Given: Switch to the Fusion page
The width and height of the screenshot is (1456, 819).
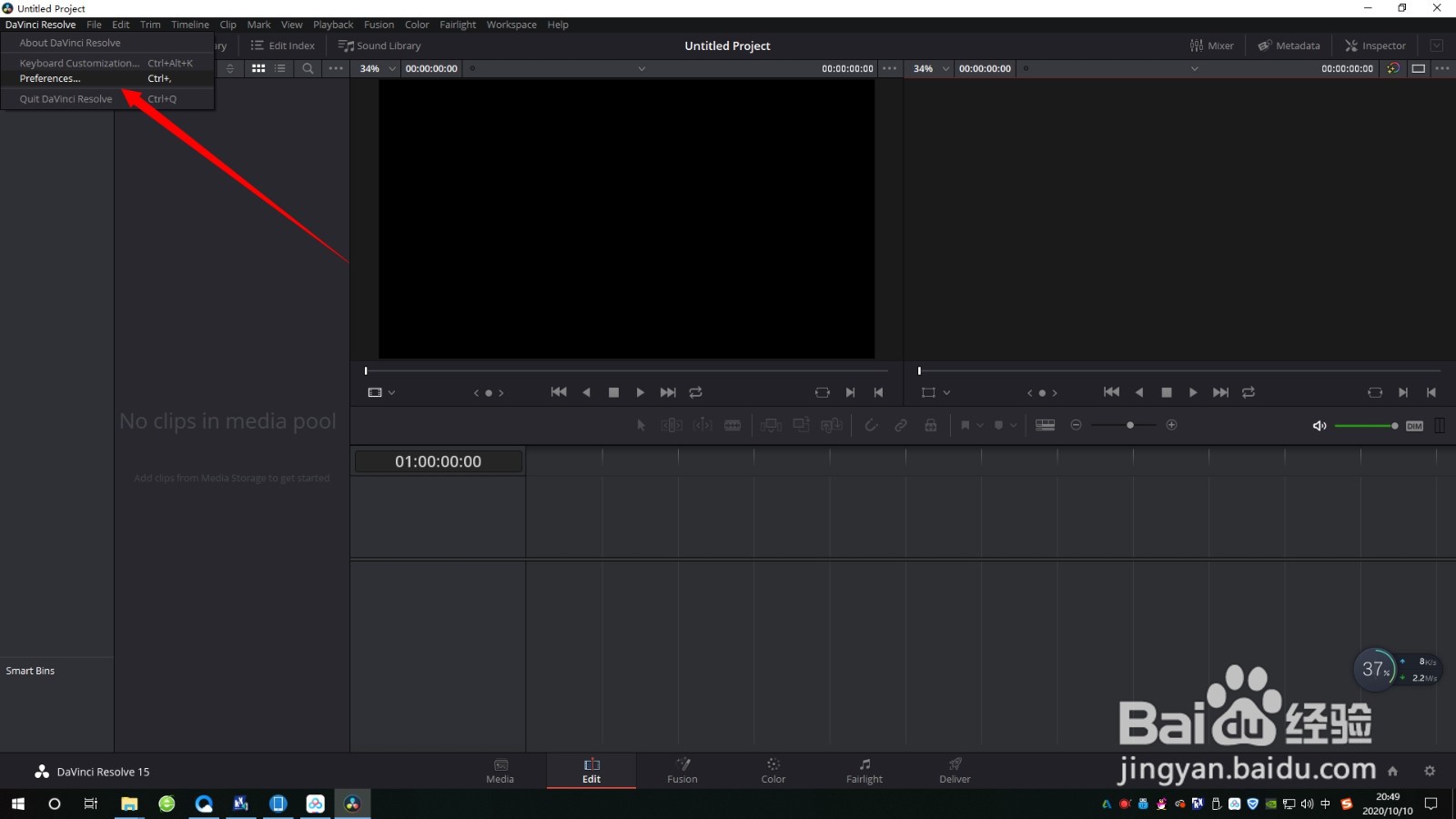Looking at the screenshot, I should point(682,771).
